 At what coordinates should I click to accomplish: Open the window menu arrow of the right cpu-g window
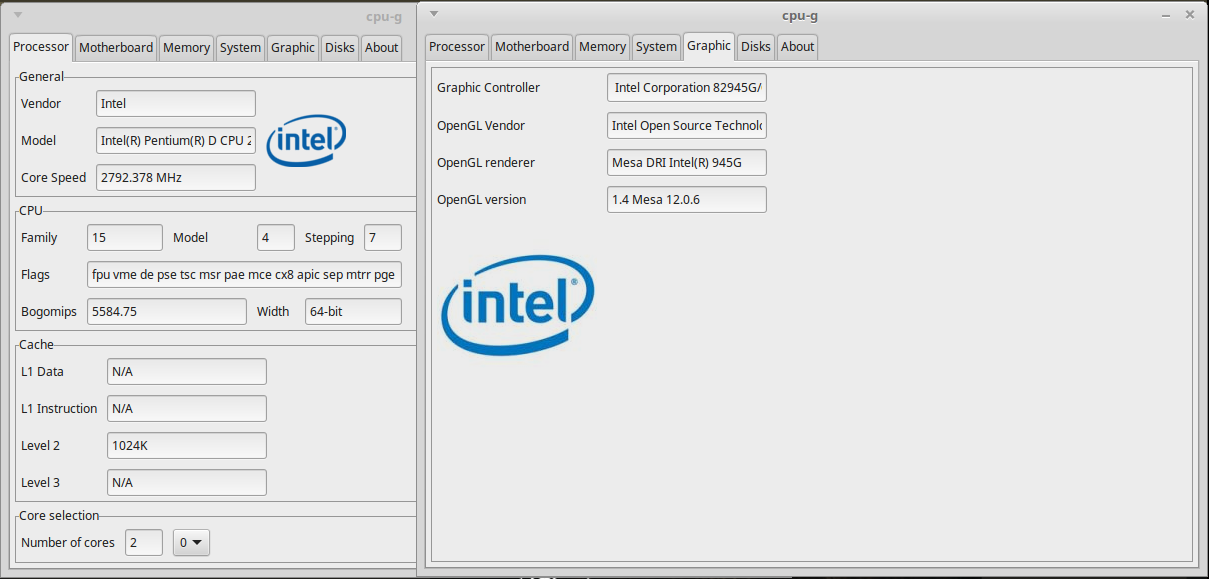[x=433, y=14]
